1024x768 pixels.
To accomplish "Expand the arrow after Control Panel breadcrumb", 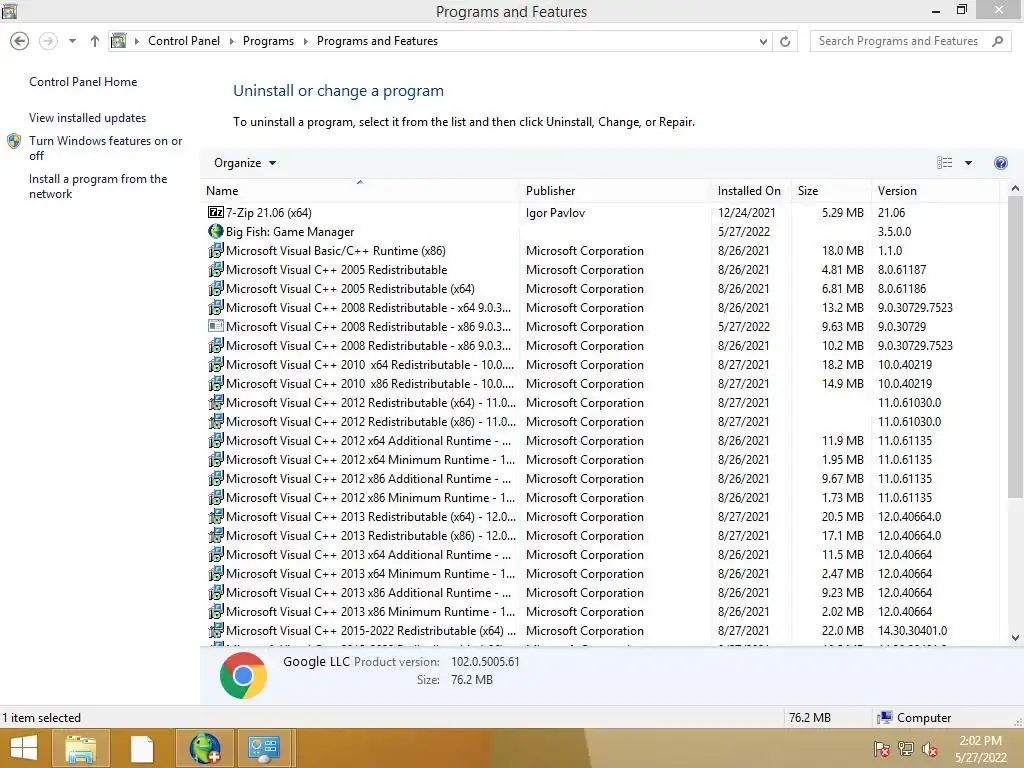I will click(231, 41).
